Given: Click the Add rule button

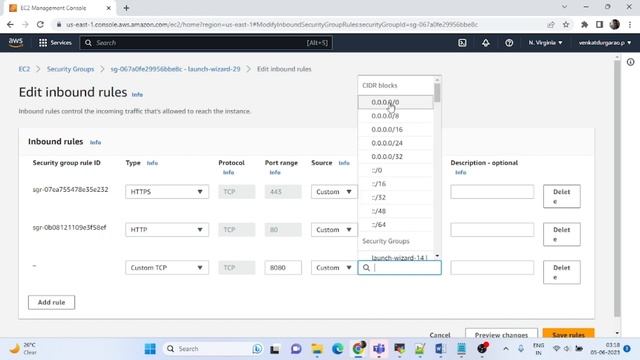Looking at the screenshot, I should tap(51, 302).
